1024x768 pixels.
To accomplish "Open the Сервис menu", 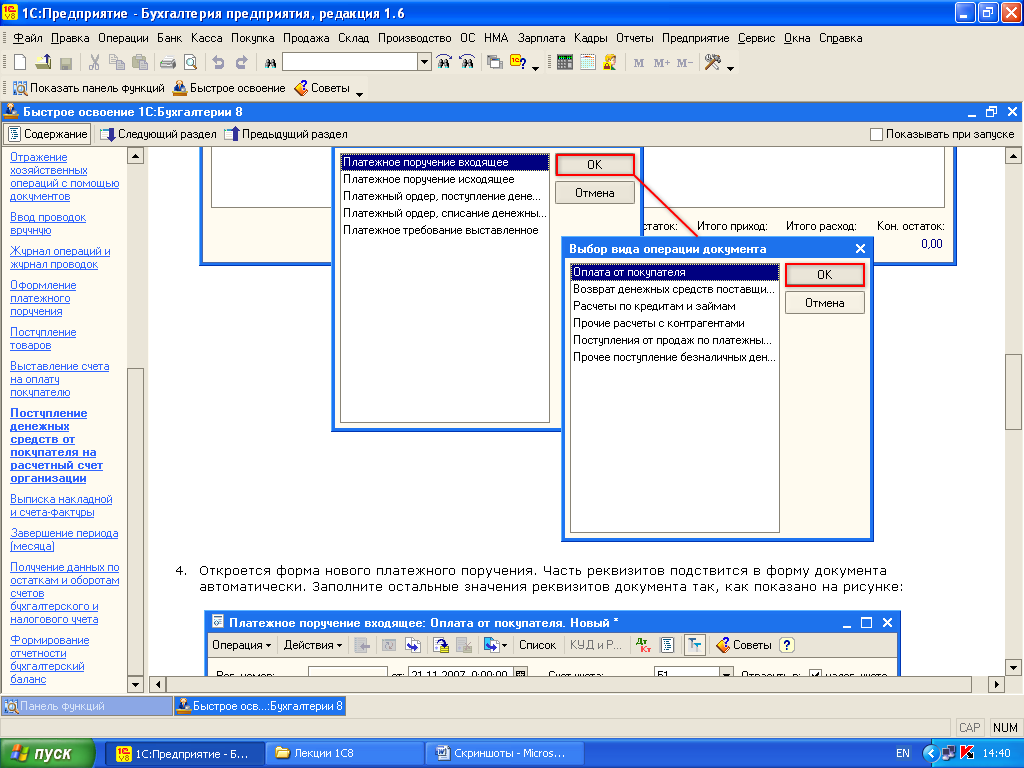I will [x=756, y=38].
